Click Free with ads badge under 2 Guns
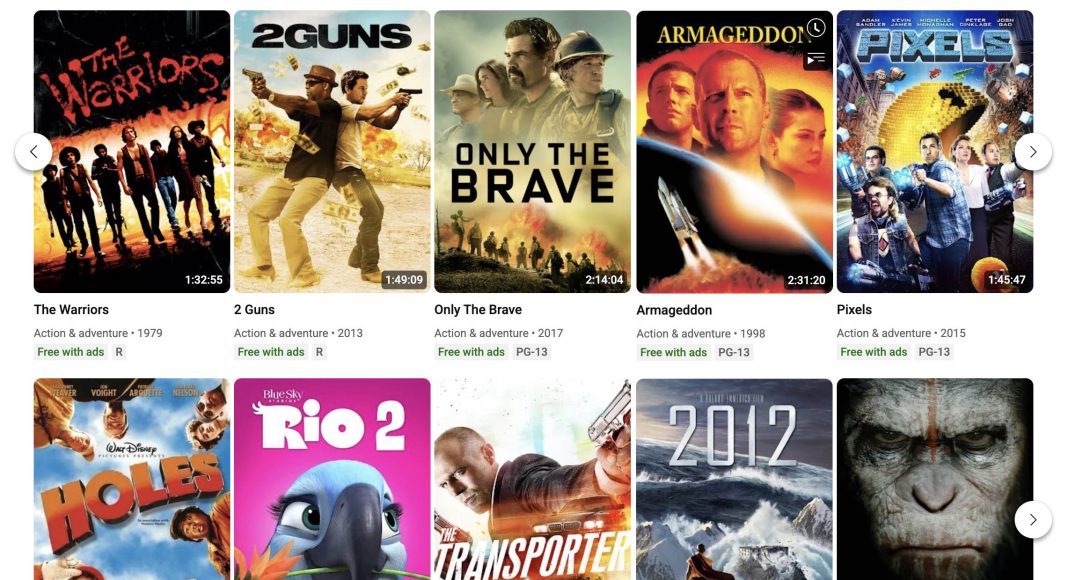Viewport: 1068px width, 580px height. (271, 352)
